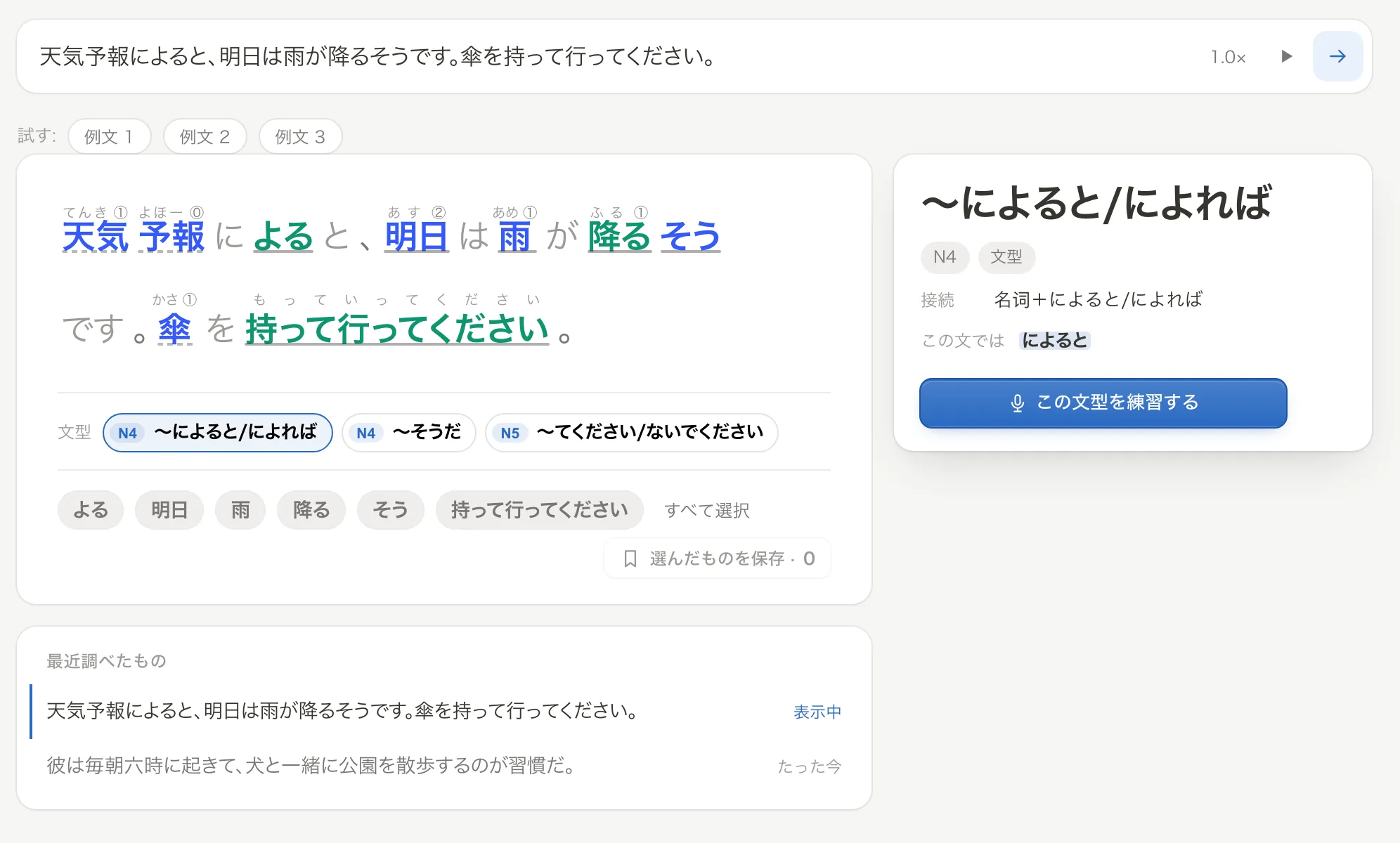Toggle the 雨 vocabulary chip

point(240,510)
